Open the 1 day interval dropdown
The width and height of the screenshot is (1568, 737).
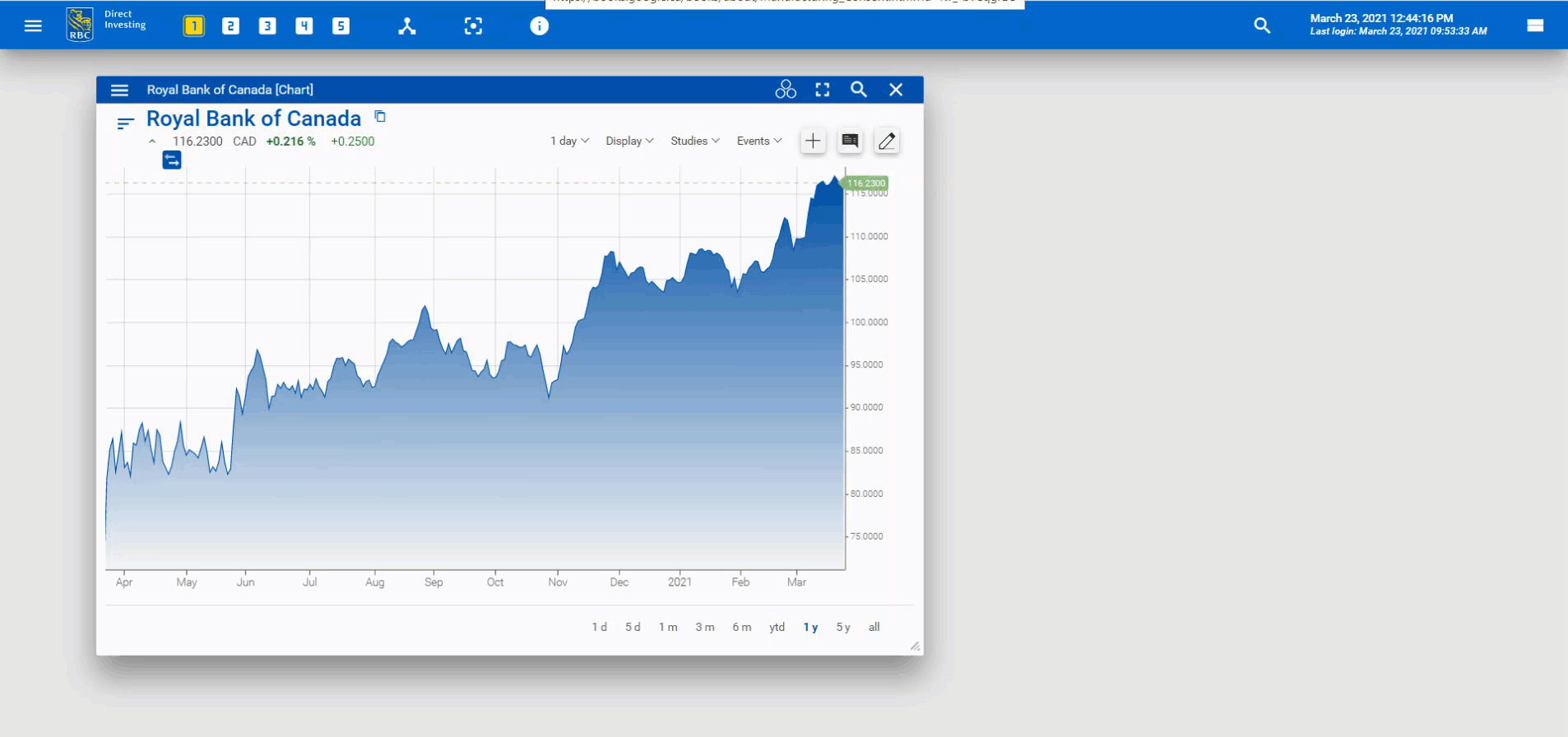(569, 141)
